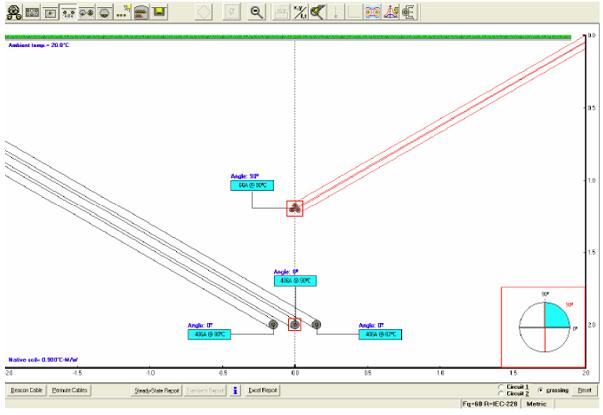Click the blue info icon near reports
603x415 pixels.
(235, 390)
